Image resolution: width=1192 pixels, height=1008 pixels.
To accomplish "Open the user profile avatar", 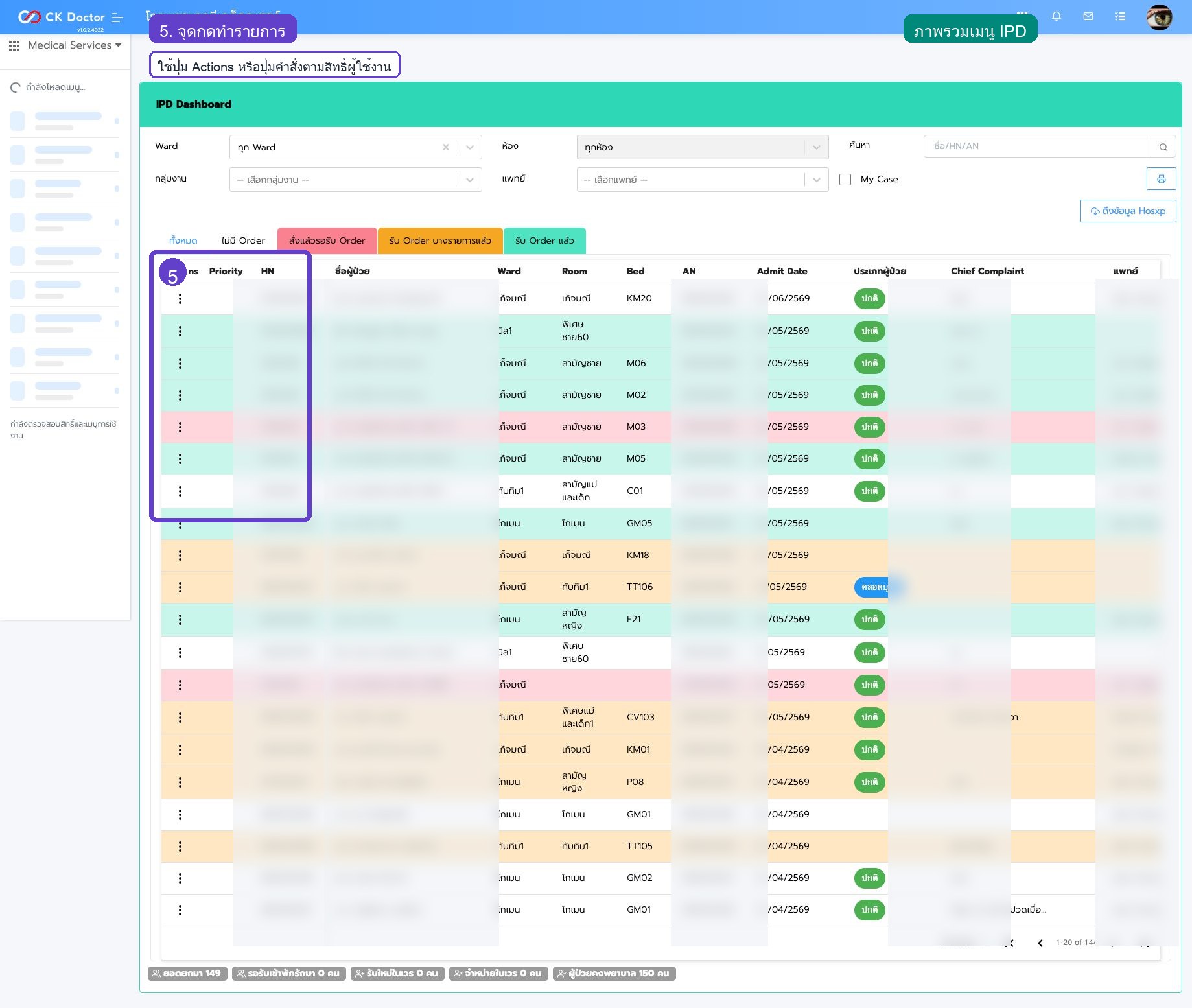I will (1159, 18).
